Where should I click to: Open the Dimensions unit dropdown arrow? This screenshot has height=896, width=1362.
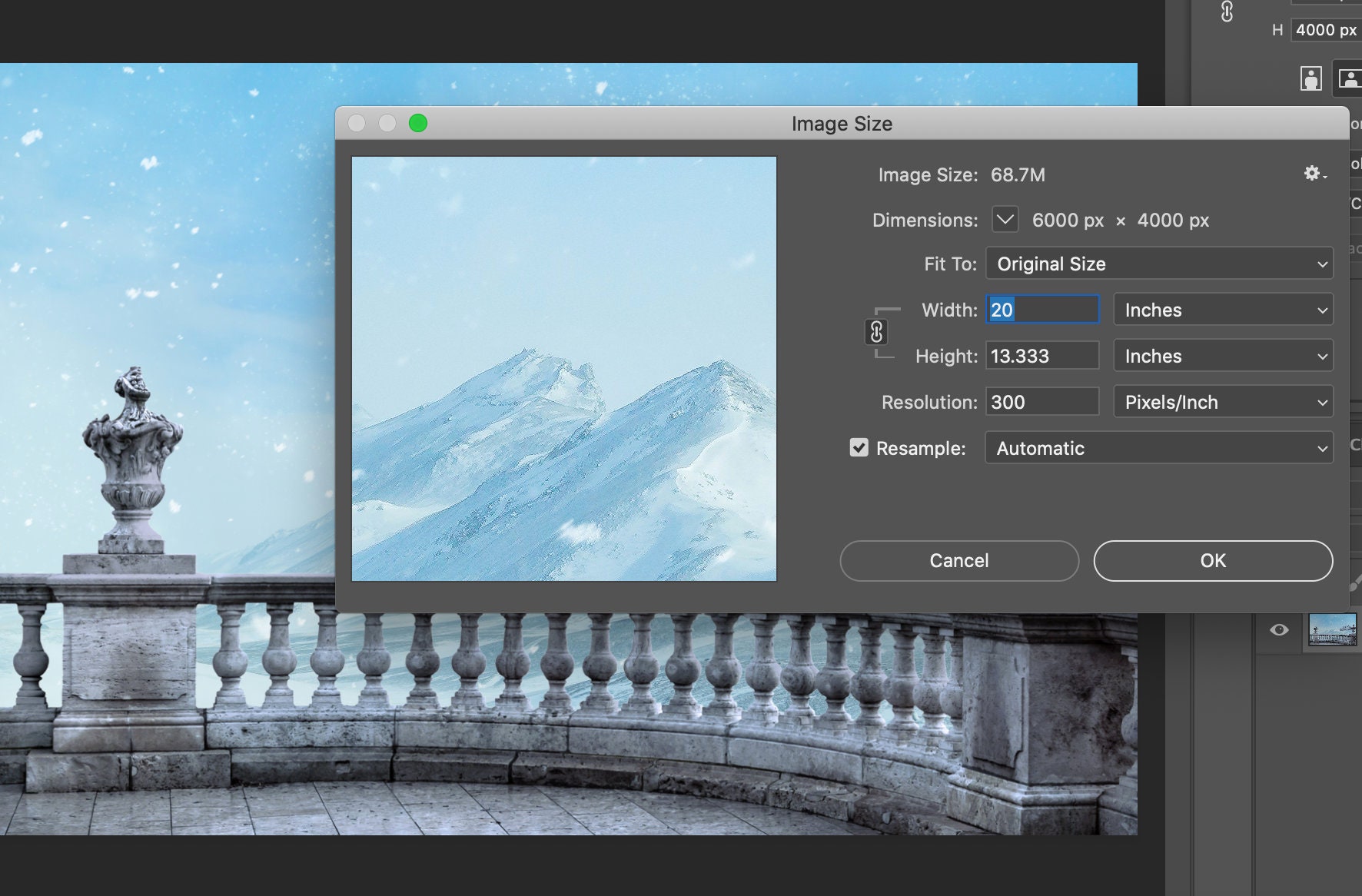tap(1005, 220)
